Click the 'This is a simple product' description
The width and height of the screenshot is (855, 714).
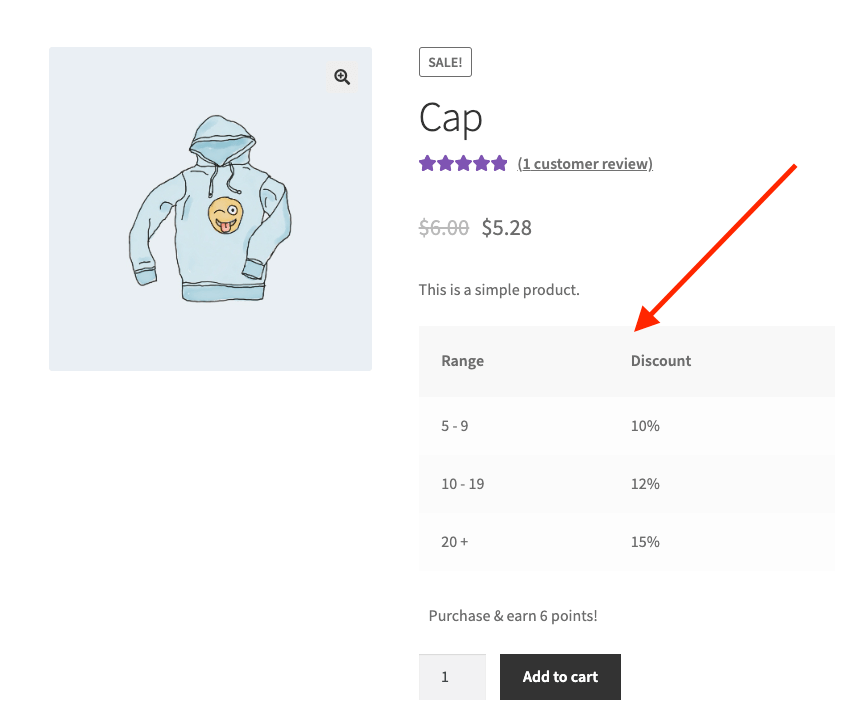[499, 290]
